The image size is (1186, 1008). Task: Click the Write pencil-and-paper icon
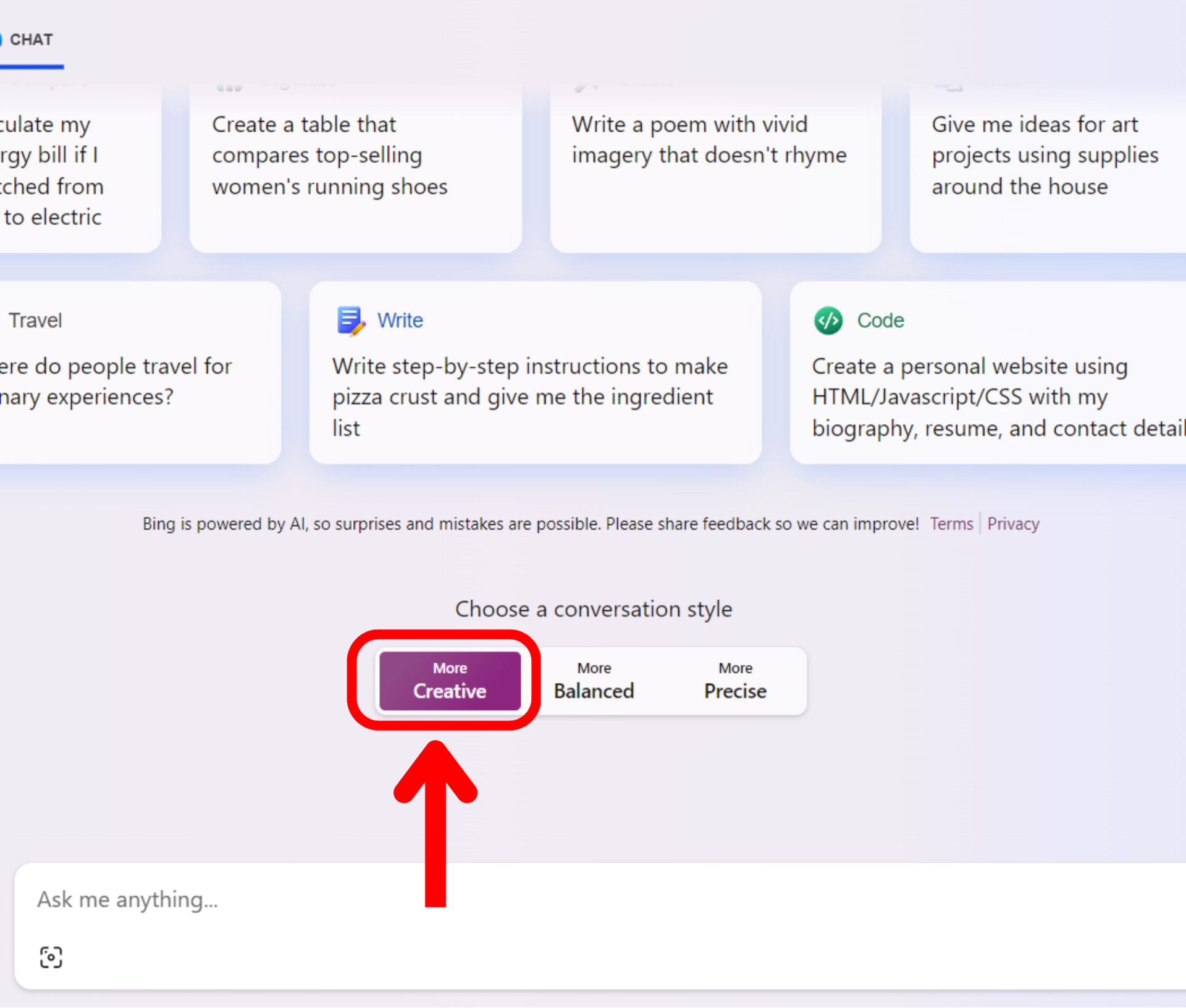(350, 321)
